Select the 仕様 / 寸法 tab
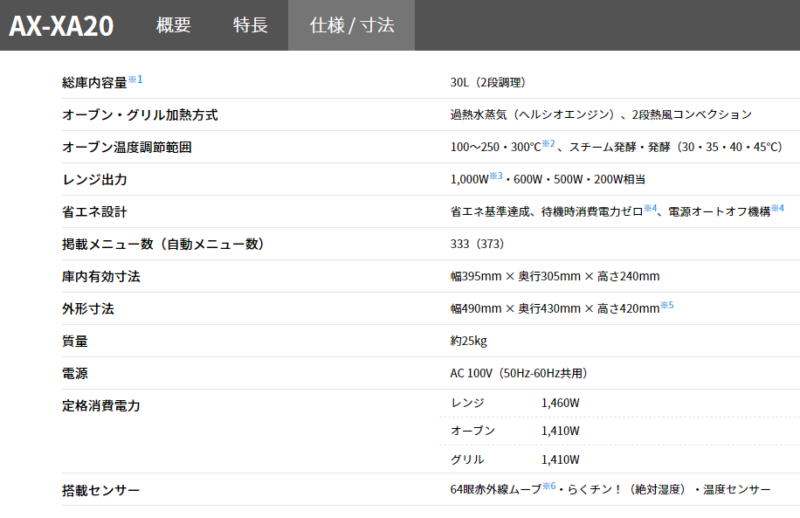 click(x=350, y=26)
